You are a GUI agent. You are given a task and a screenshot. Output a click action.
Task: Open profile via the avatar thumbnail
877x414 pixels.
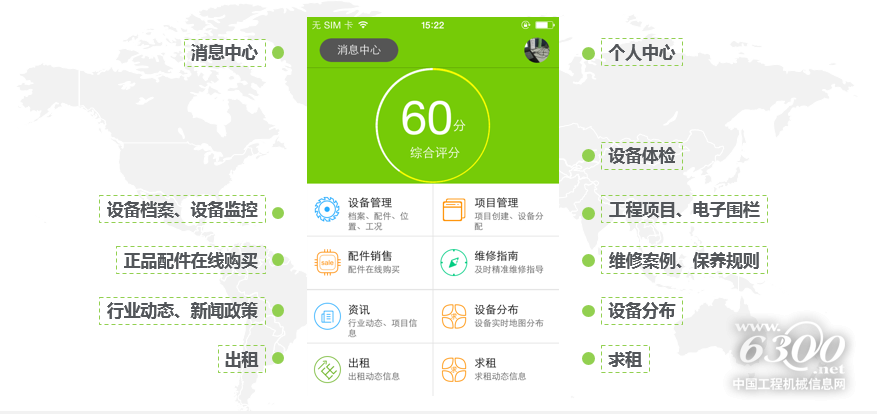pyautogui.click(x=536, y=50)
